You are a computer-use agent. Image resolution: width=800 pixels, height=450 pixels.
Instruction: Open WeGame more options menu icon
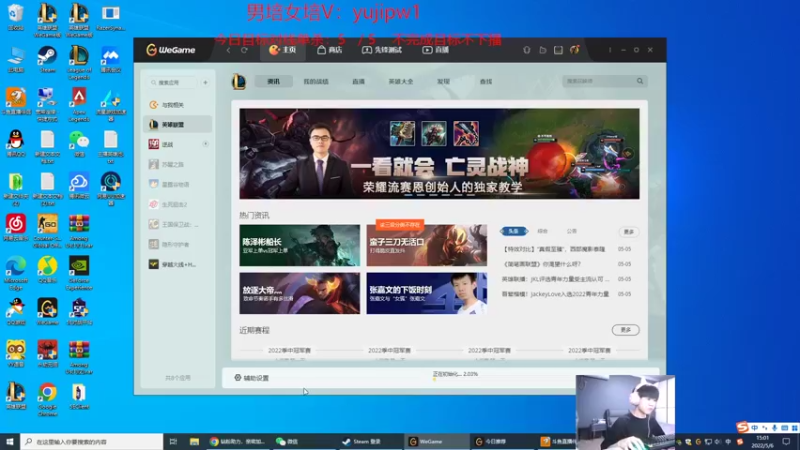[x=610, y=50]
